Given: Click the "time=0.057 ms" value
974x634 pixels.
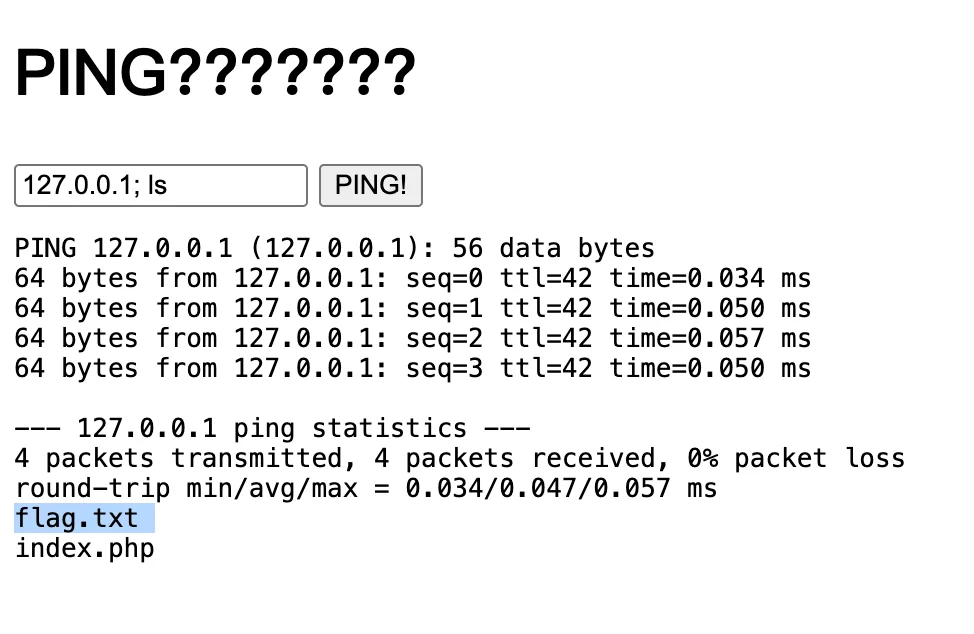Looking at the screenshot, I should pyautogui.click(x=710, y=338).
